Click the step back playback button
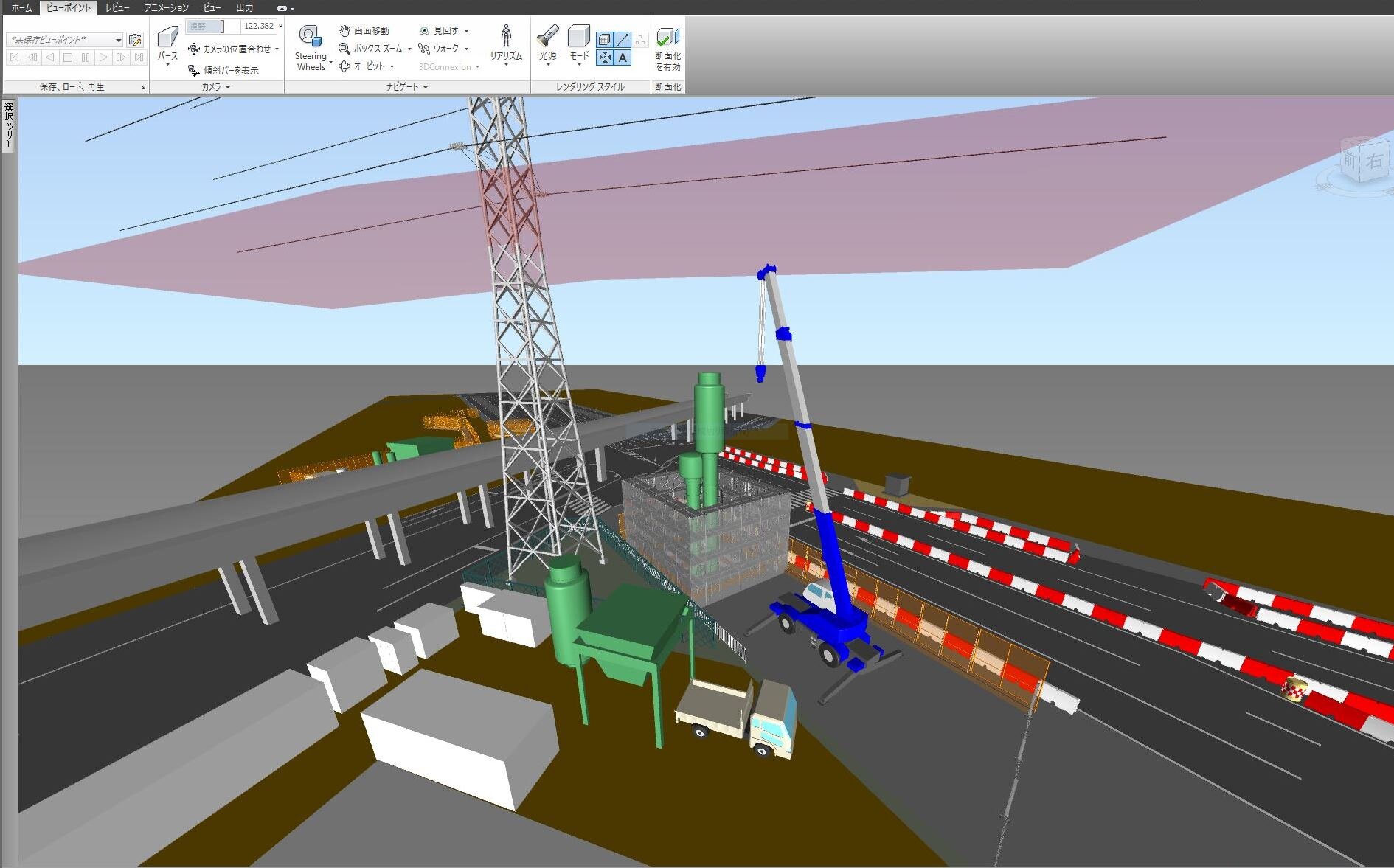The width and height of the screenshot is (1394, 868). [x=32, y=58]
